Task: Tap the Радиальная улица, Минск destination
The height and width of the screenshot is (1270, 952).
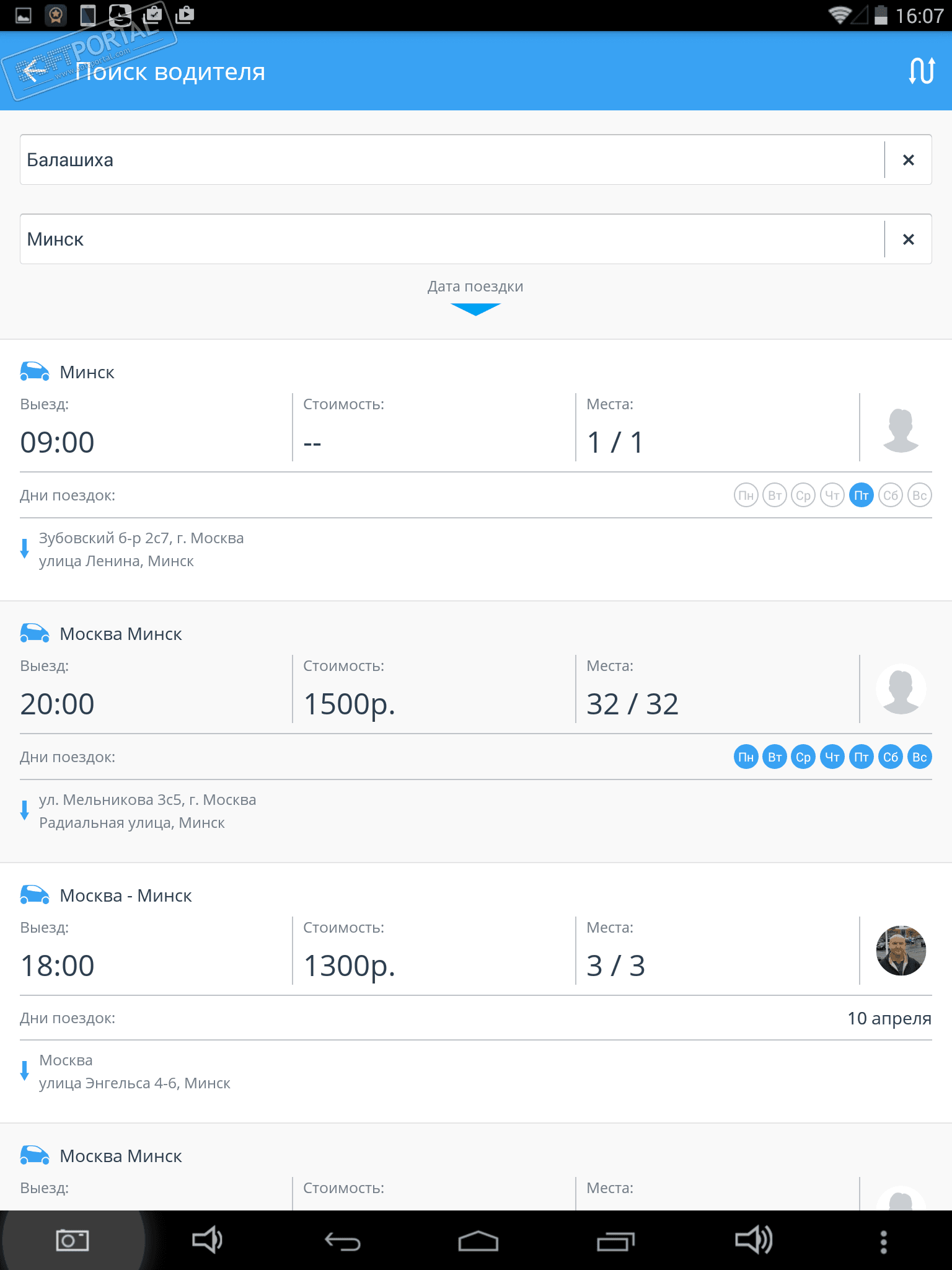Action: click(132, 823)
